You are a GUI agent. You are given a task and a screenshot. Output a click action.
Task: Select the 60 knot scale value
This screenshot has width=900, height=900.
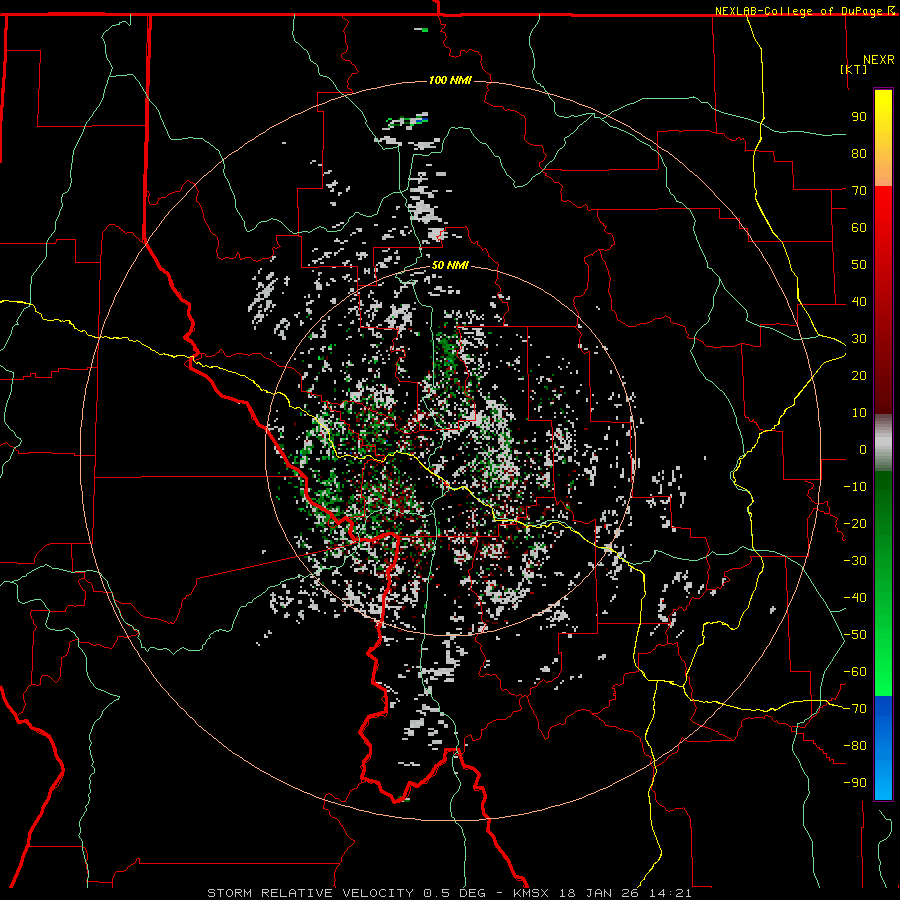click(859, 227)
